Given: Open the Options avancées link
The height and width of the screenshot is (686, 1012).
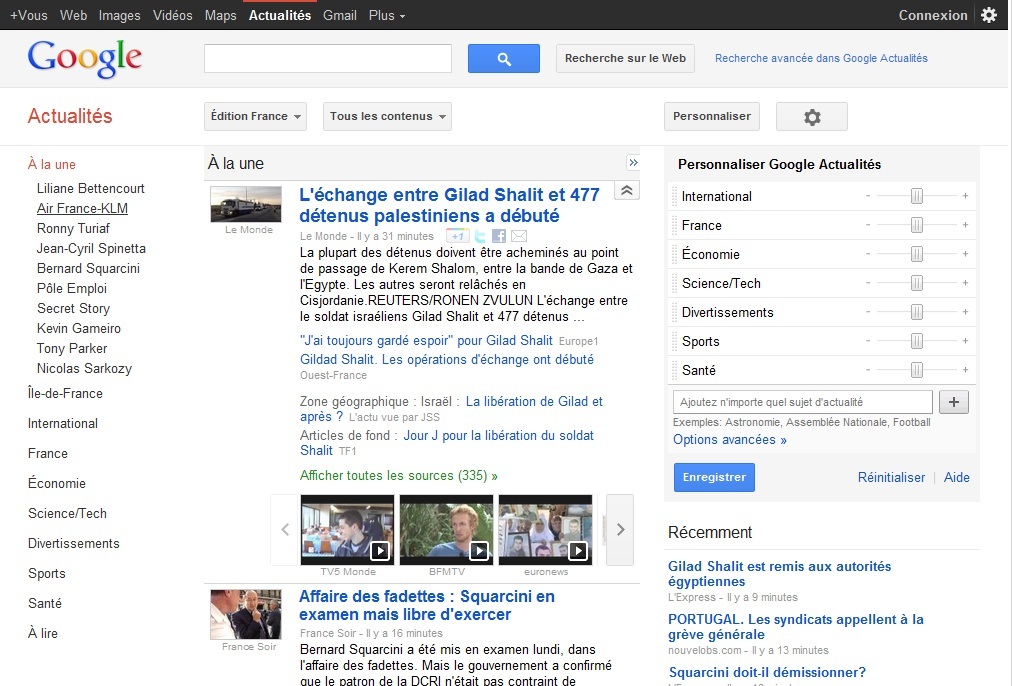Looking at the screenshot, I should pyautogui.click(x=729, y=440).
